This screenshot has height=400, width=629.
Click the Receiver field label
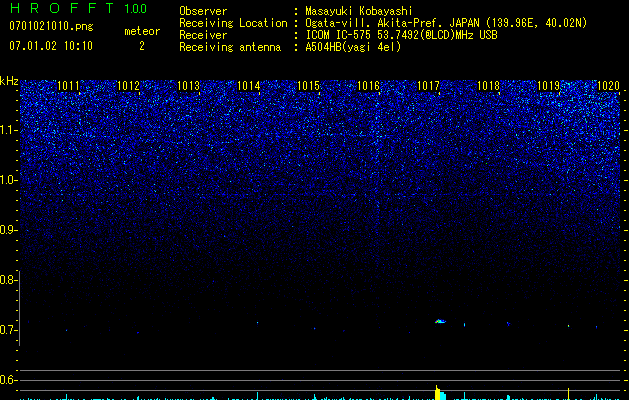pos(203,35)
